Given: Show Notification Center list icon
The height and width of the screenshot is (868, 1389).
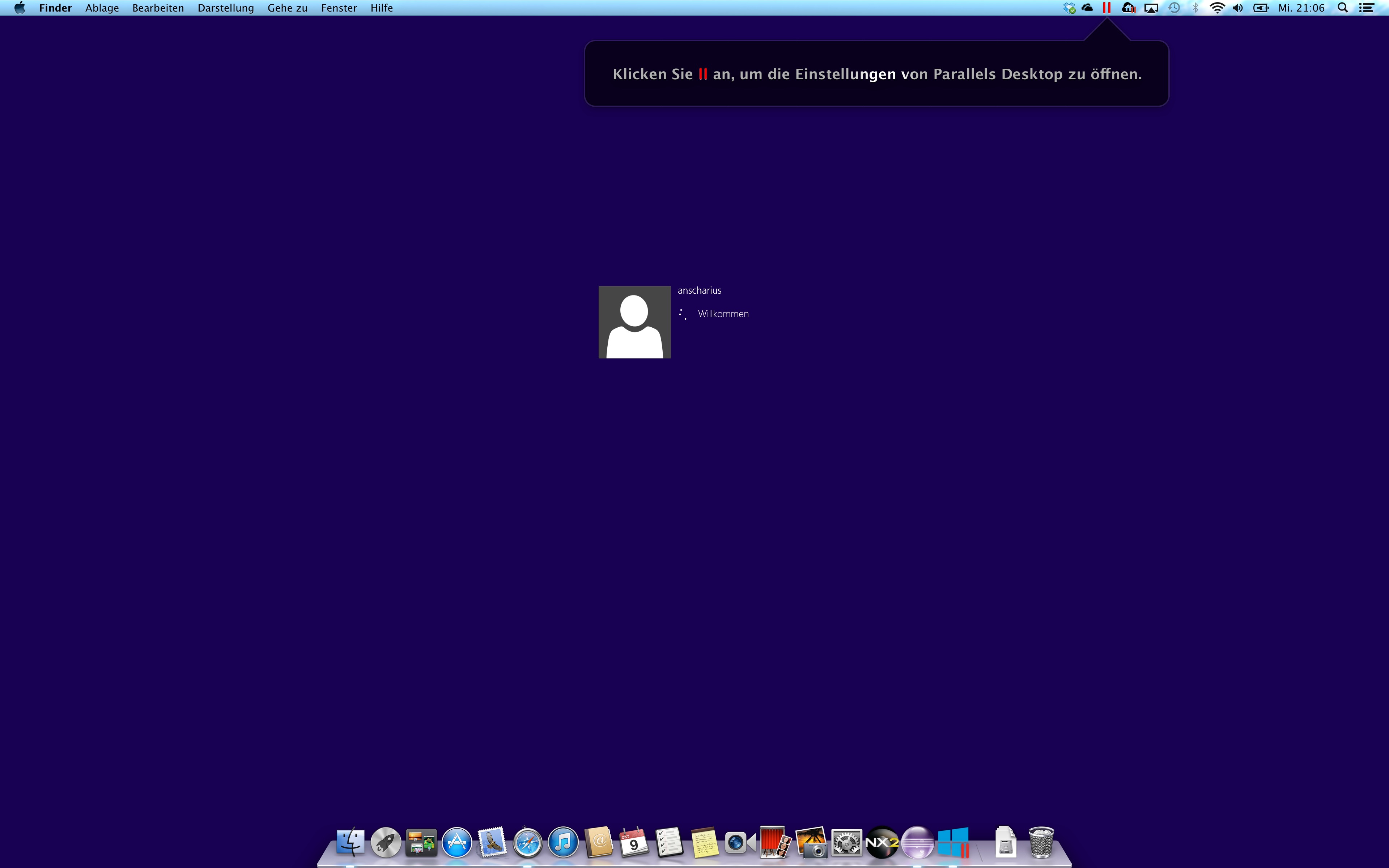Looking at the screenshot, I should pyautogui.click(x=1367, y=8).
